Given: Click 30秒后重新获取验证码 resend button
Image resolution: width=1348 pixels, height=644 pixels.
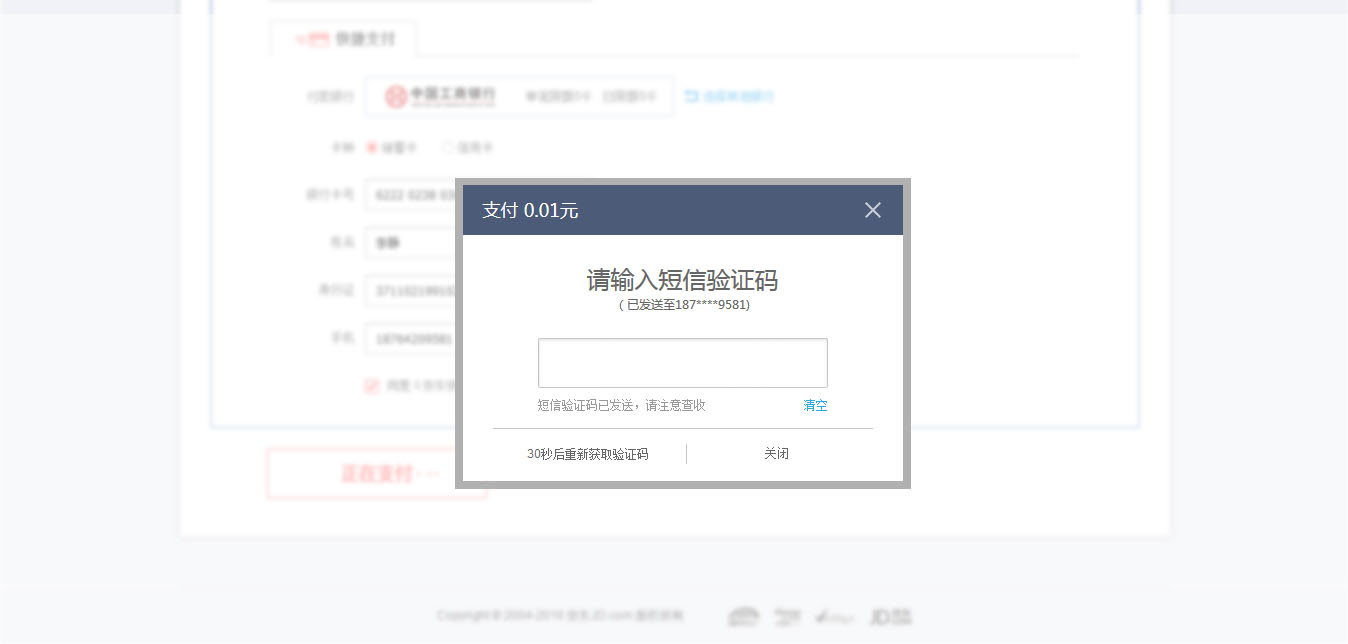Looking at the screenshot, I should tap(587, 454).
